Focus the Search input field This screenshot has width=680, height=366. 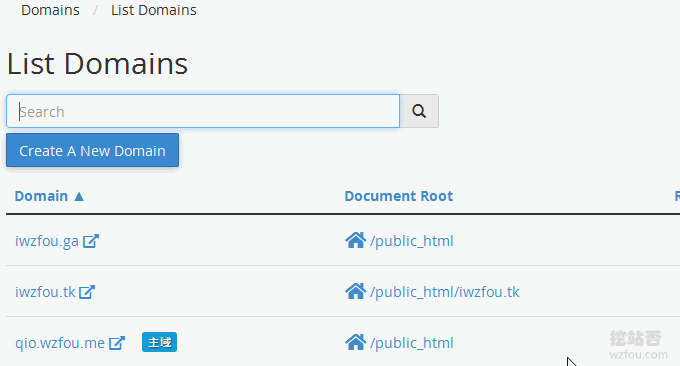point(203,111)
